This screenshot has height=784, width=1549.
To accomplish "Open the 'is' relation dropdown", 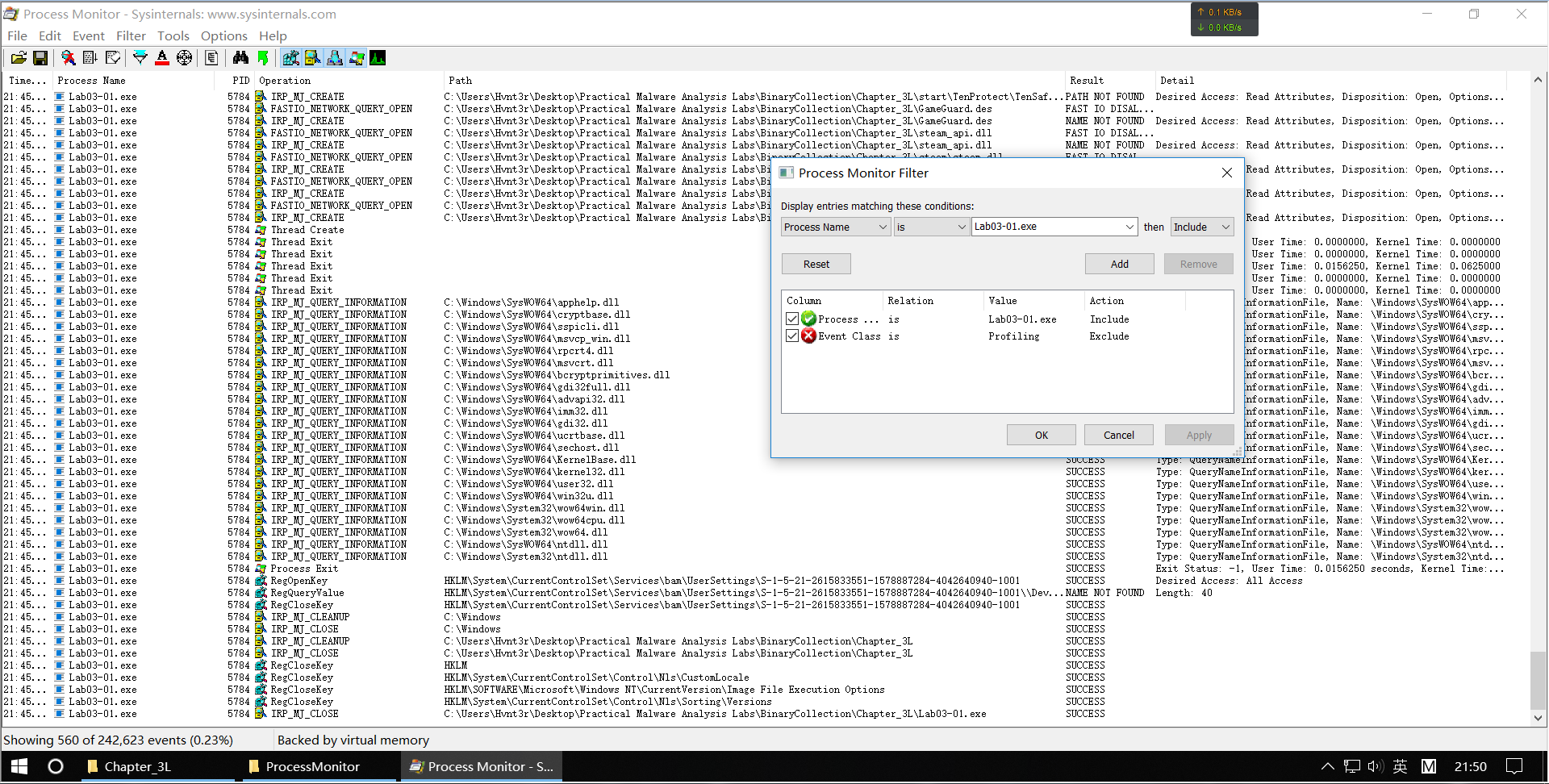I will tap(931, 227).
